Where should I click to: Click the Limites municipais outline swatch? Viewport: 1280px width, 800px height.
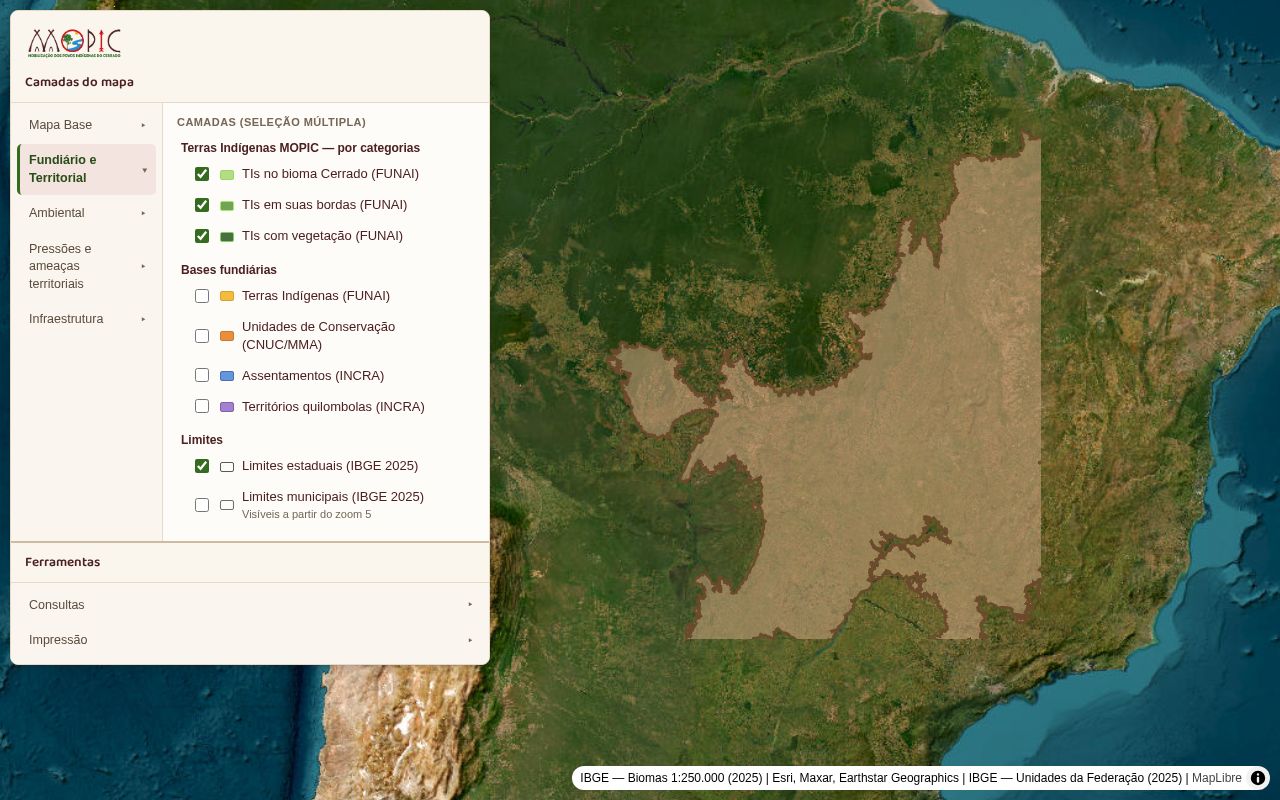tap(227, 505)
